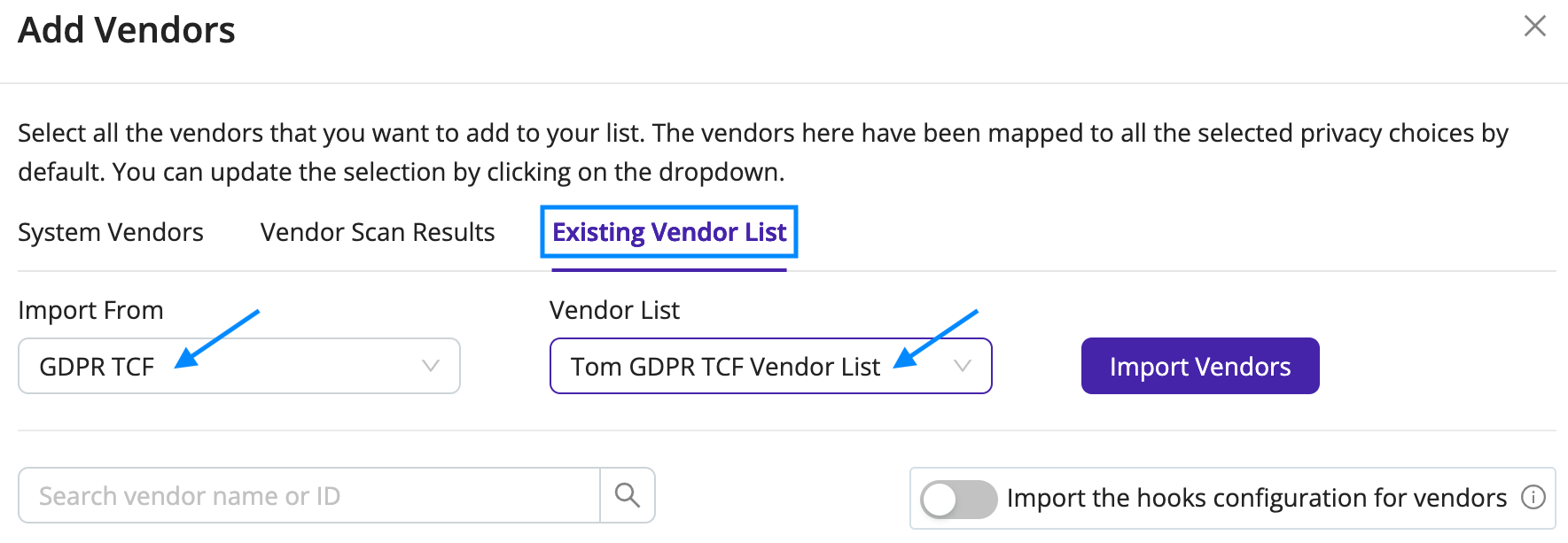This screenshot has height=543, width=1568.
Task: Click the 'Import the hooks configuration for vendors' label
Action: 1256,498
